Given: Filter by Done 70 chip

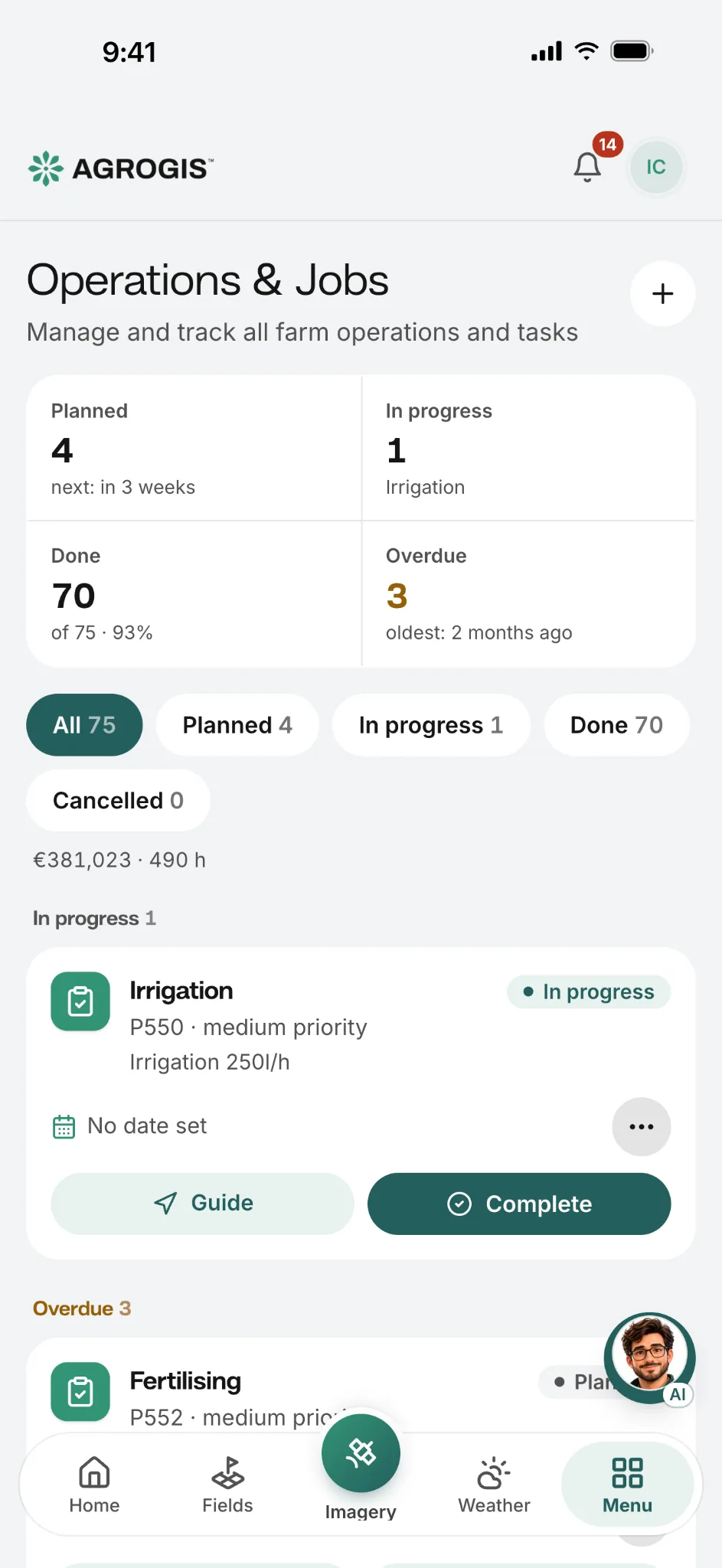Looking at the screenshot, I should tap(616, 725).
